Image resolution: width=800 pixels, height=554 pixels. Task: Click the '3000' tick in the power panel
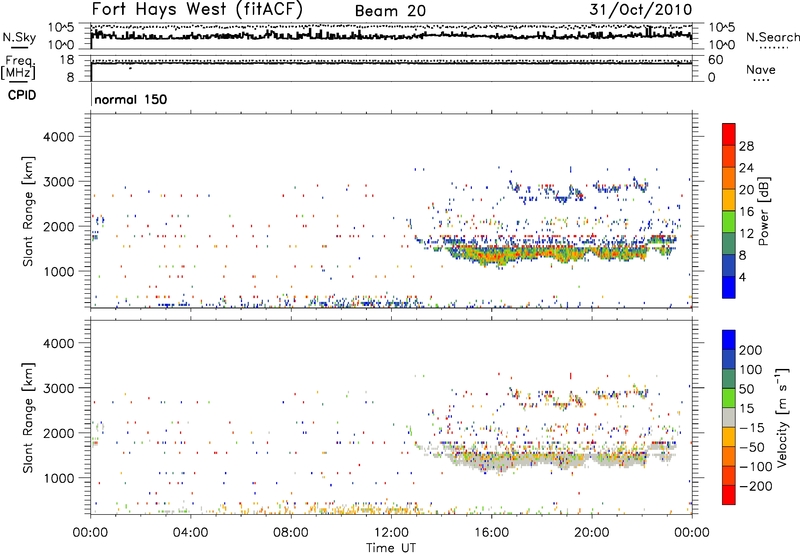tap(59, 182)
